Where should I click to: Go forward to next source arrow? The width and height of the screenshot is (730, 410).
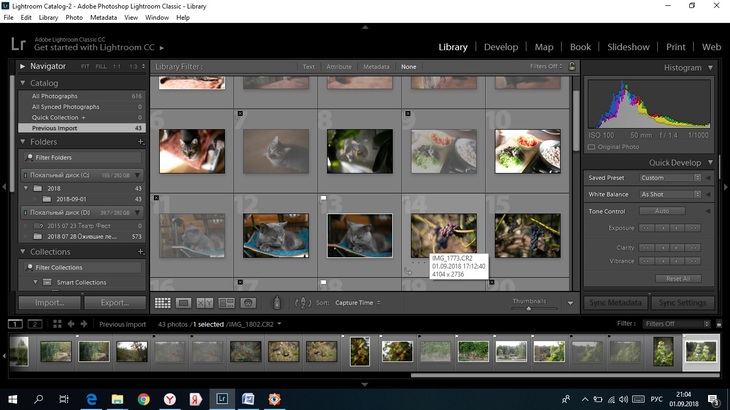click(84, 324)
